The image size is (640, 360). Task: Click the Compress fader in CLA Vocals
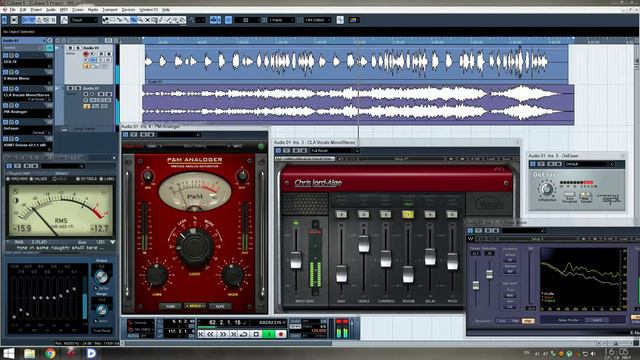pos(386,259)
